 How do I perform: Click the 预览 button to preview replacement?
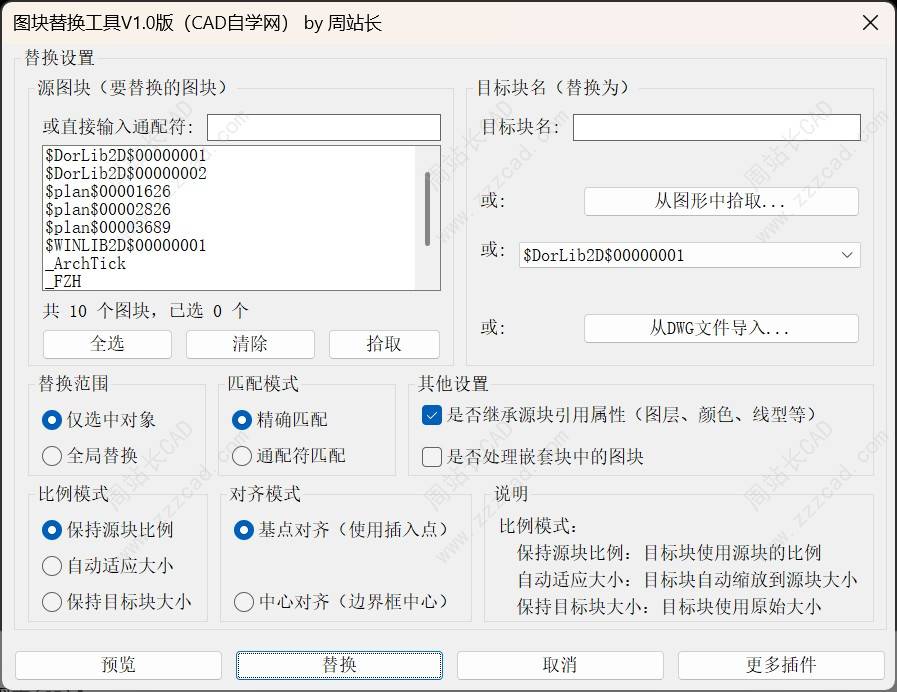[119, 664]
